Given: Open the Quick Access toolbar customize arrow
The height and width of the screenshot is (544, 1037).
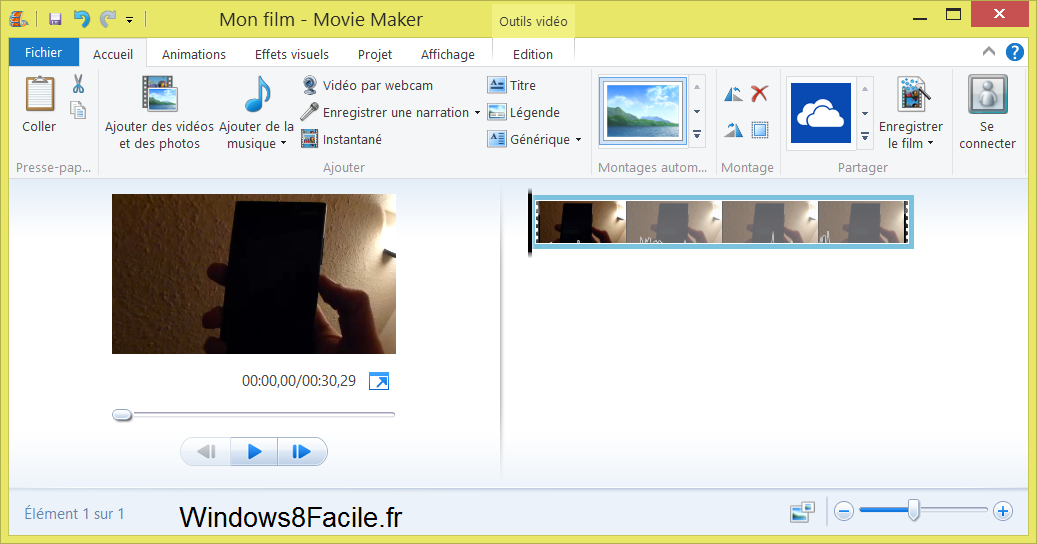Looking at the screenshot, I should [130, 20].
